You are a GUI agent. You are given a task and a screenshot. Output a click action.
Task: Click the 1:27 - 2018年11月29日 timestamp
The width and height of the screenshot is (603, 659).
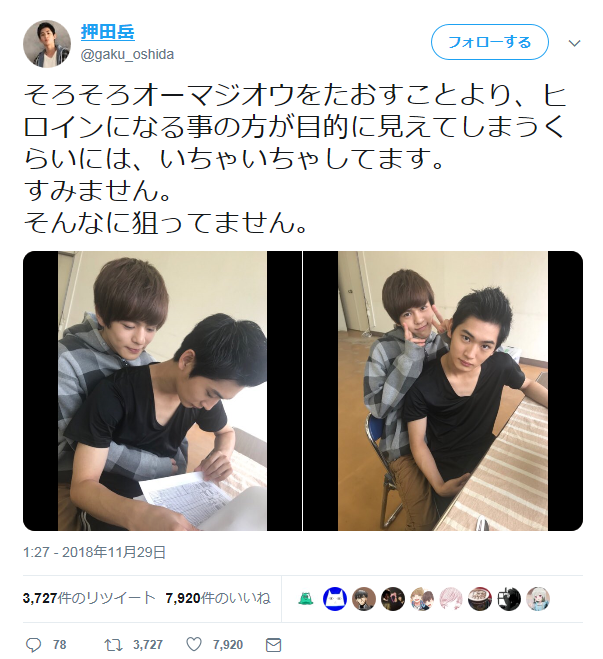[94, 552]
